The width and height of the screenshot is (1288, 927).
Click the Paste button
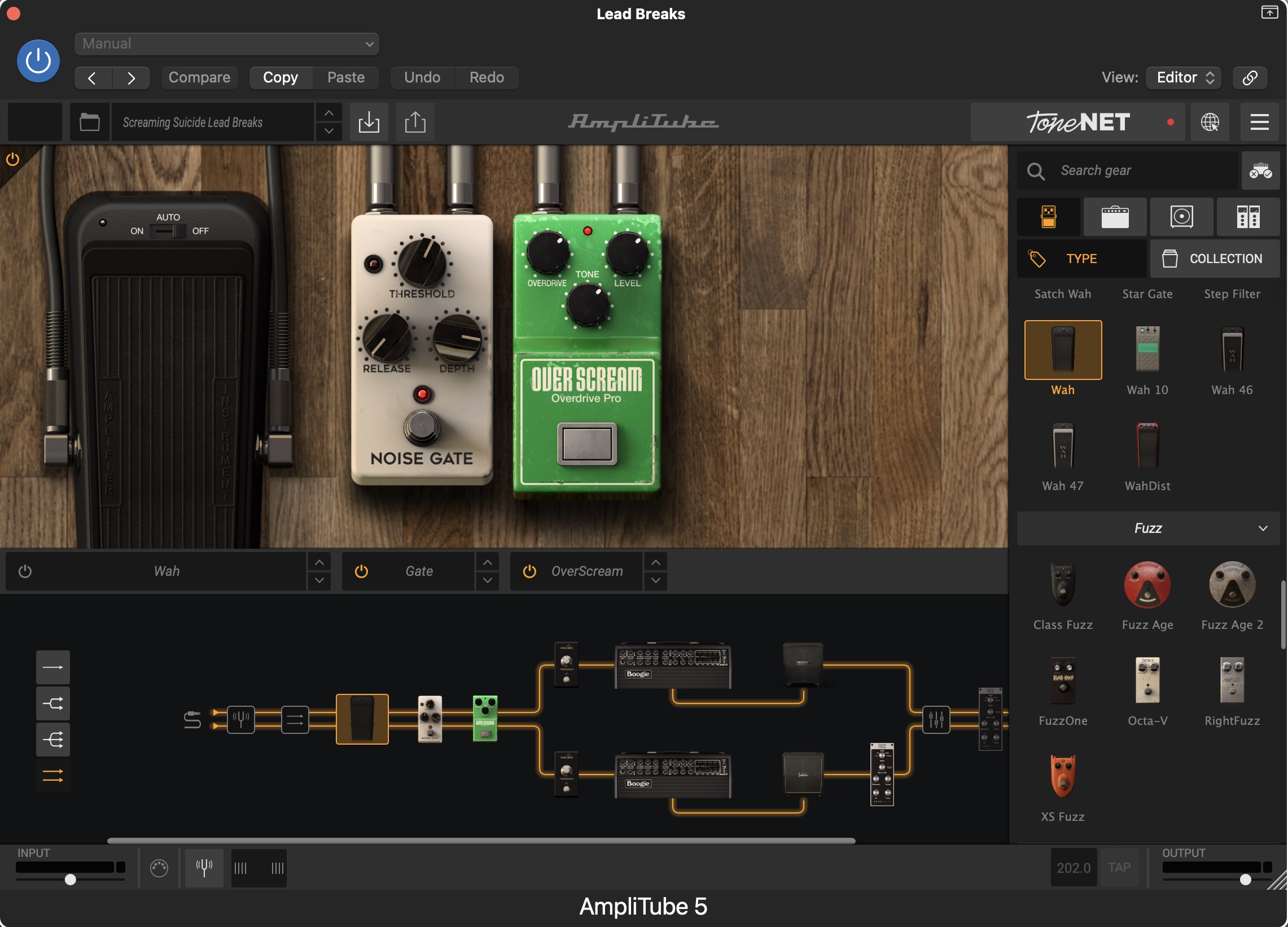click(x=346, y=77)
